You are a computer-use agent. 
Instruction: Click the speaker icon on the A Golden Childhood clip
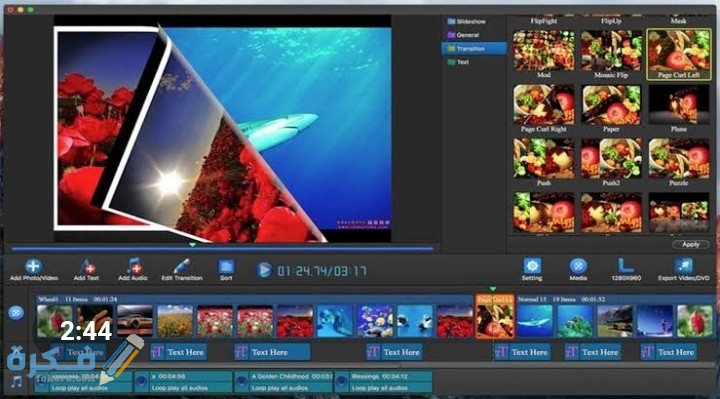[x=242, y=382]
